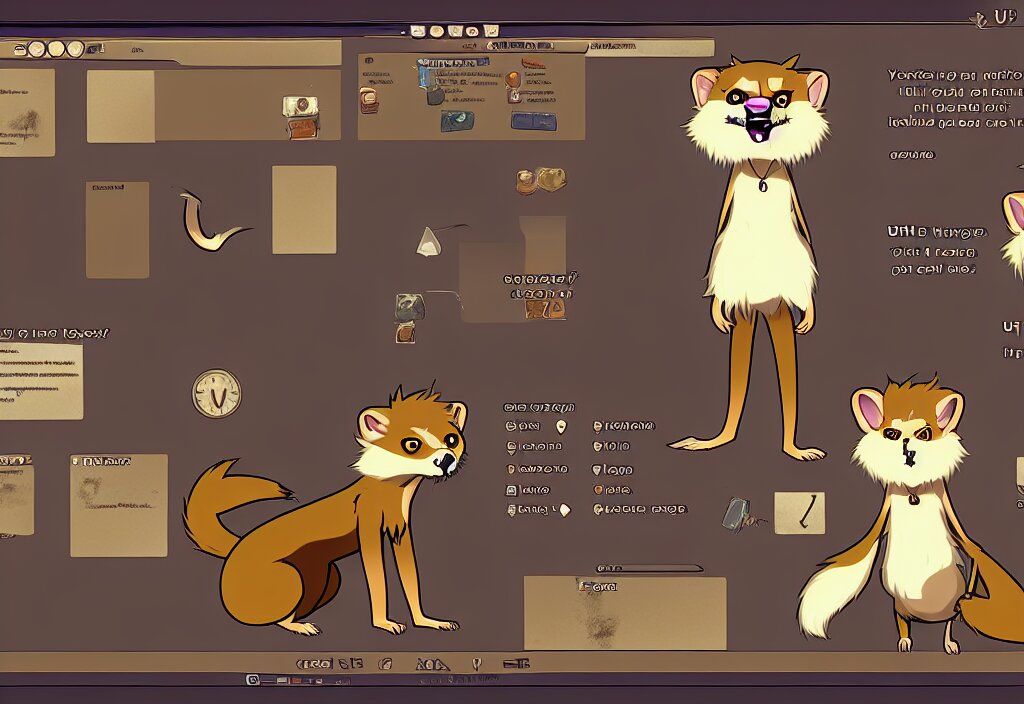The image size is (1024, 704).
Task: Select the brown satchel icon in the toolbar
Action: click(x=369, y=98)
